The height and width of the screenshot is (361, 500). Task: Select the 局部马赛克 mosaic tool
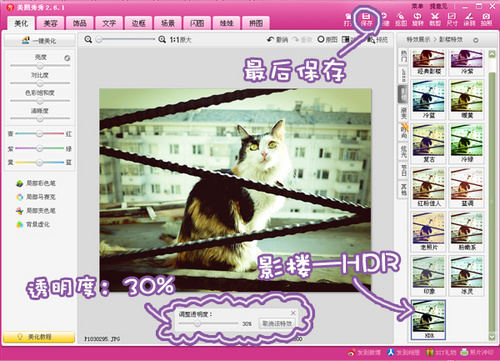36,197
